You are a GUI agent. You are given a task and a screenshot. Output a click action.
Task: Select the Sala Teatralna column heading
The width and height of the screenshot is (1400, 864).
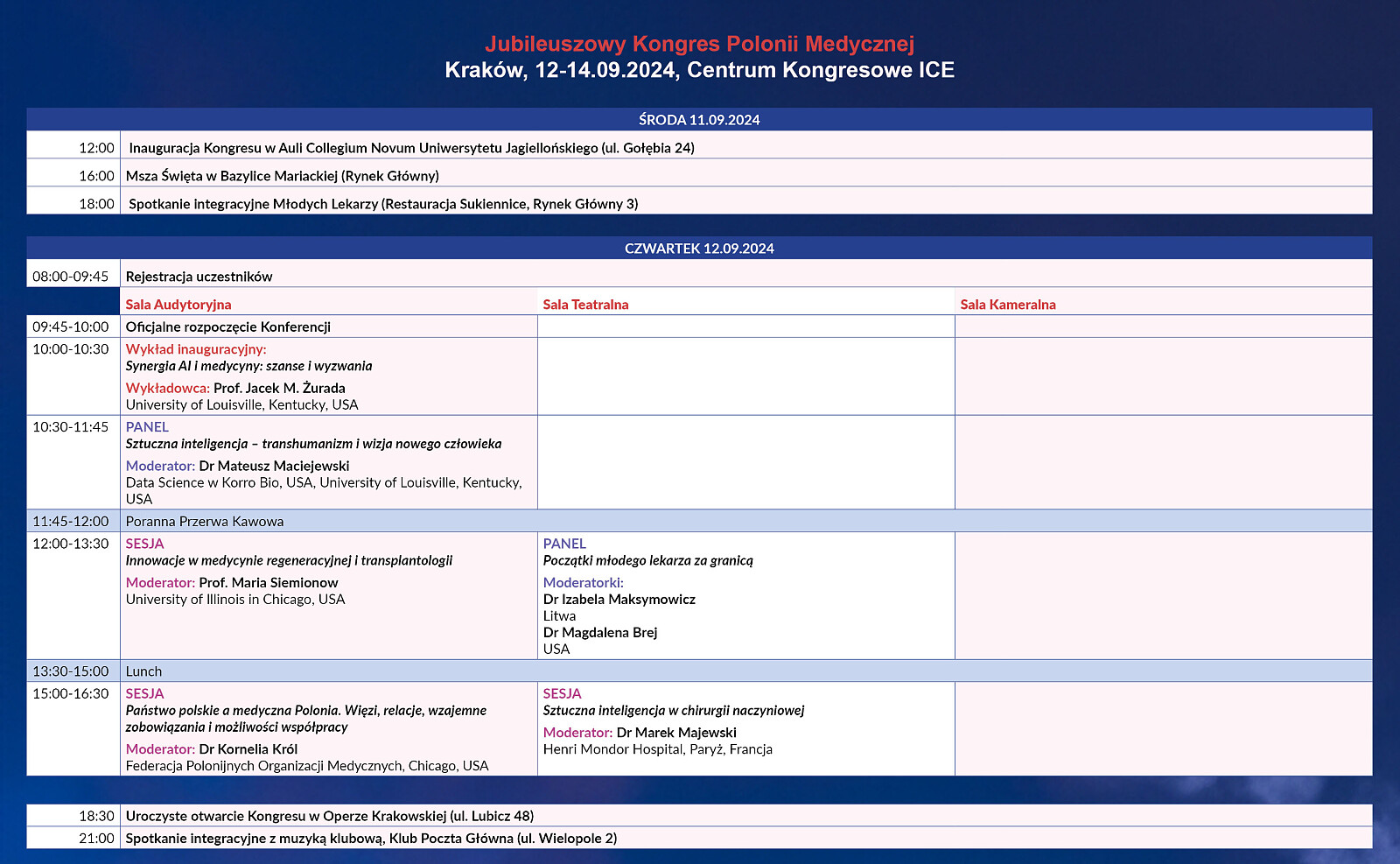pos(586,304)
